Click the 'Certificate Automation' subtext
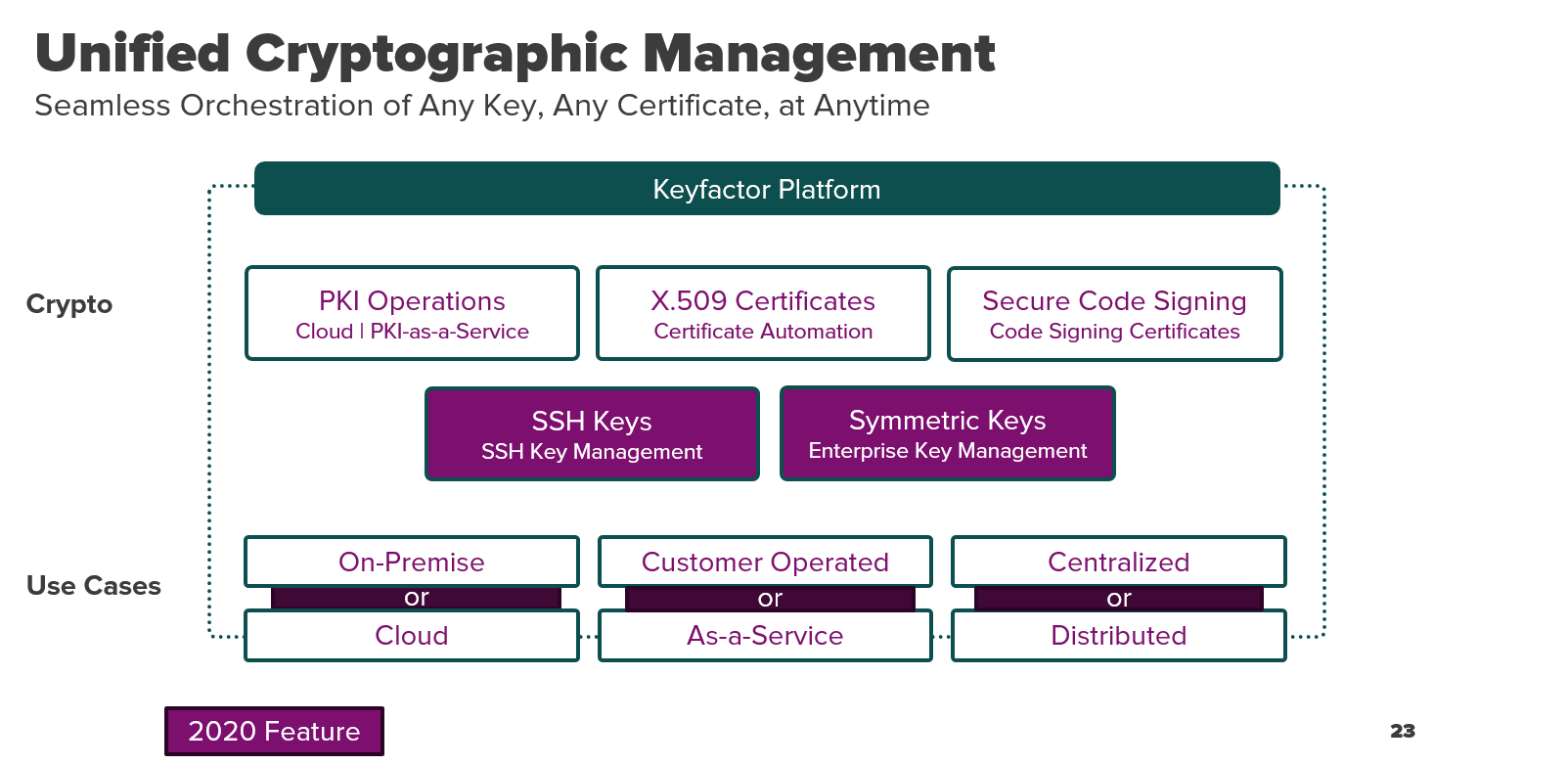This screenshot has height=765, width=1568. point(763,332)
